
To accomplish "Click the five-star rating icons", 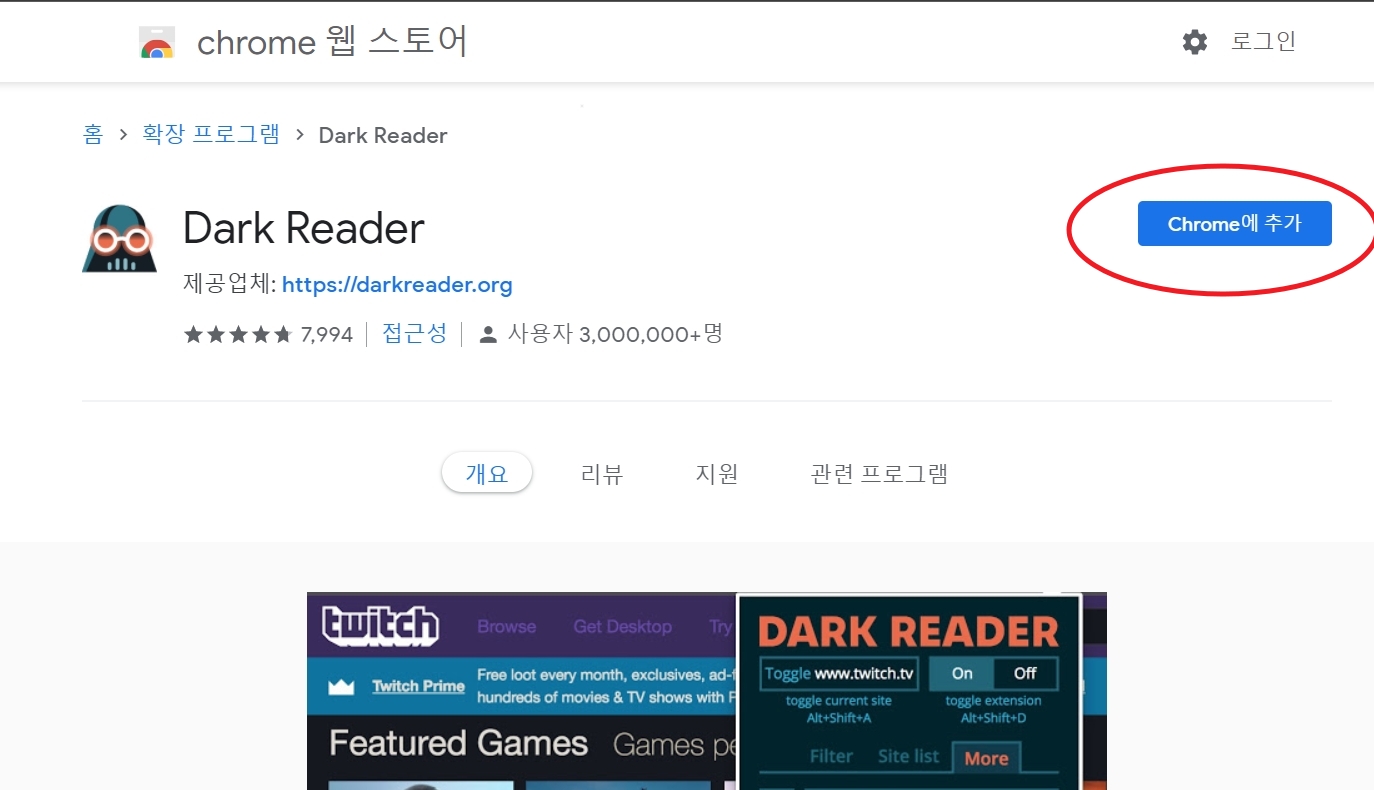I will [238, 335].
